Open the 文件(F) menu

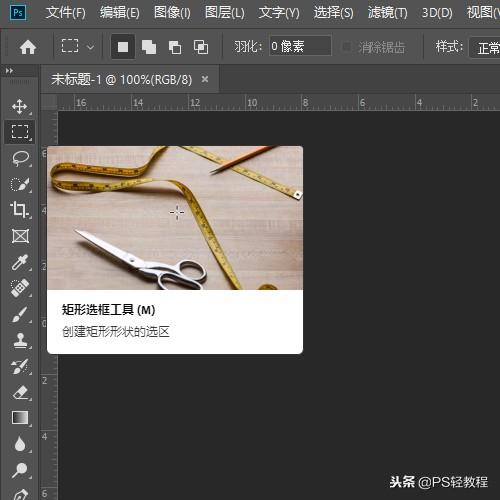pyautogui.click(x=66, y=13)
